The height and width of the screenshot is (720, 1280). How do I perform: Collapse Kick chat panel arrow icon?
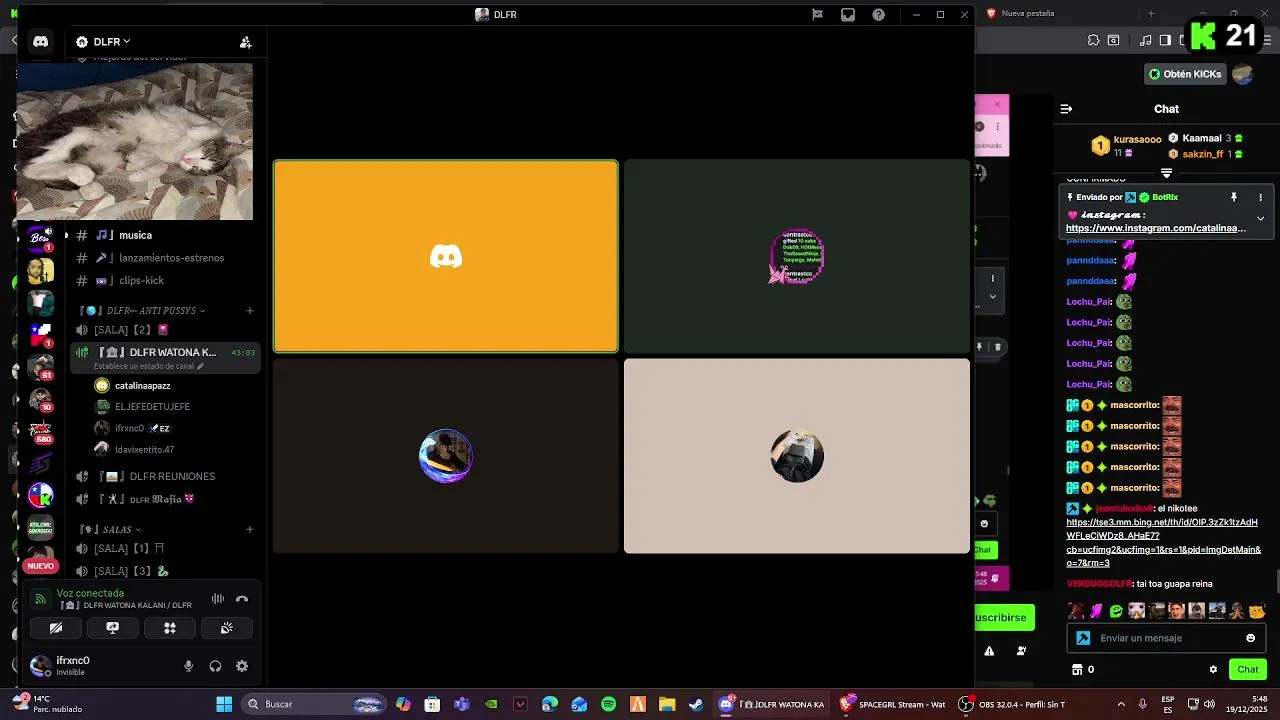pyautogui.click(x=1066, y=109)
